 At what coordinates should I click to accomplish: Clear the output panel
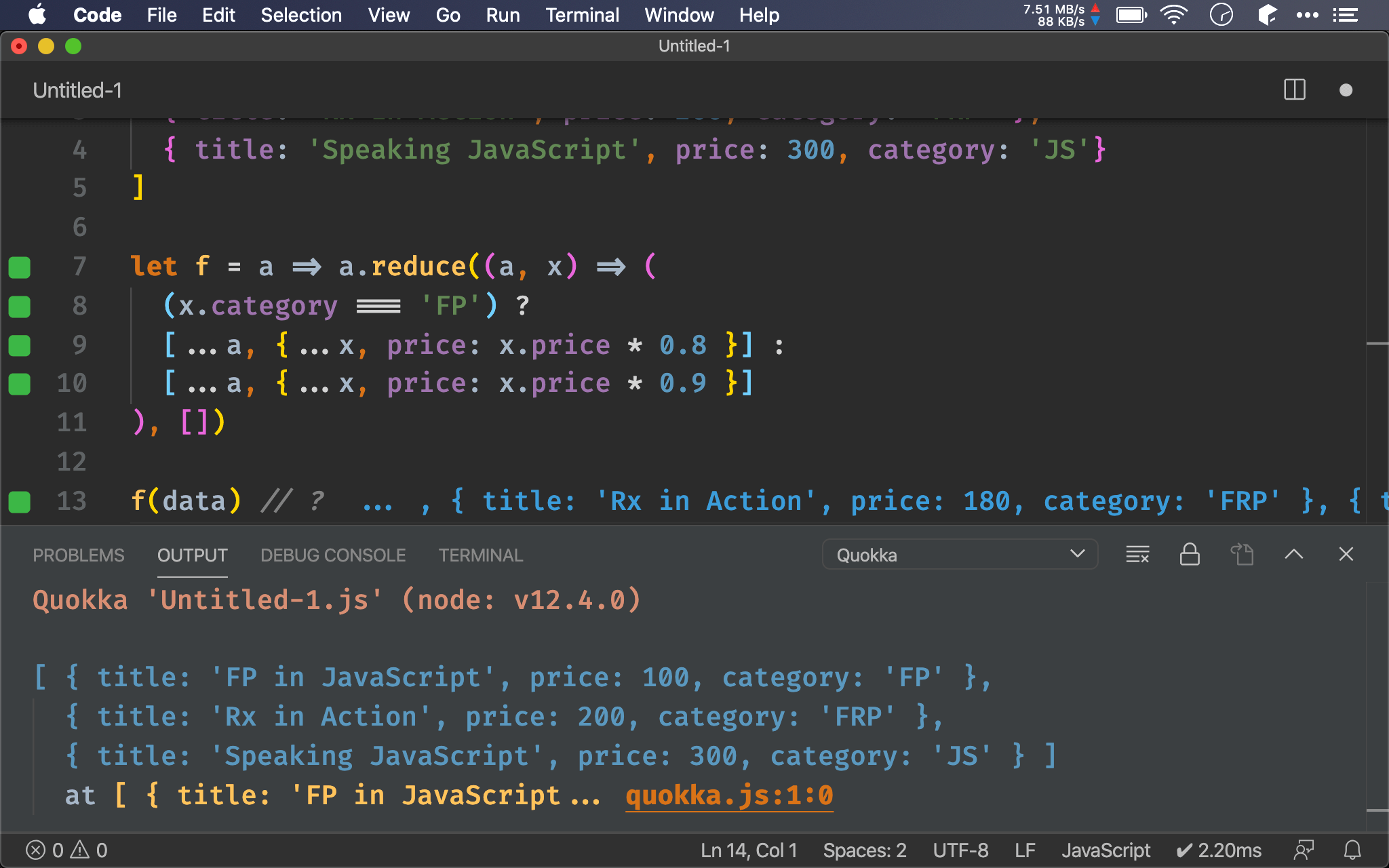(x=1137, y=555)
